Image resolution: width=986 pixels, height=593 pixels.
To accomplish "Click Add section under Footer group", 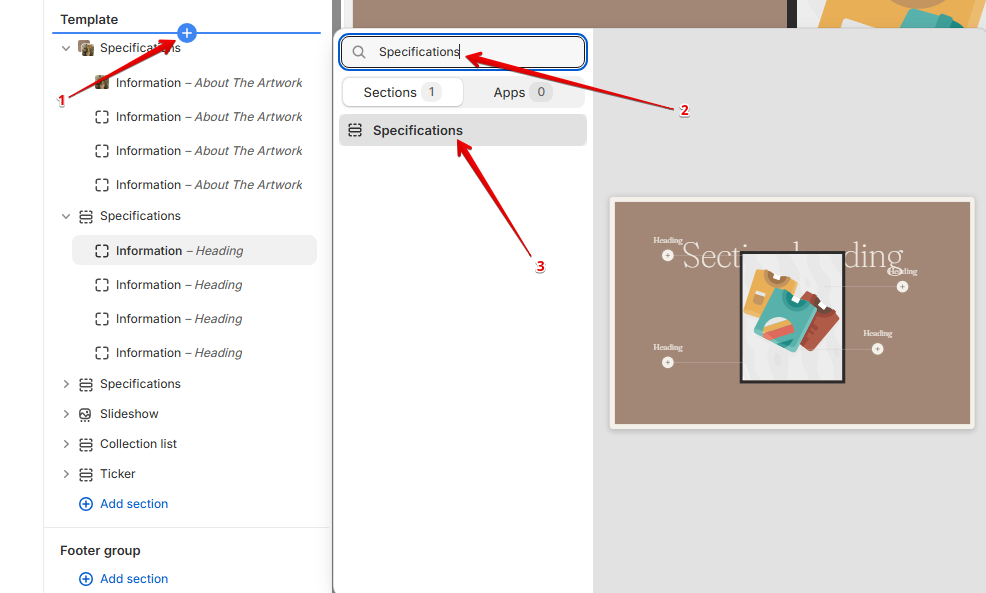I will point(124,579).
